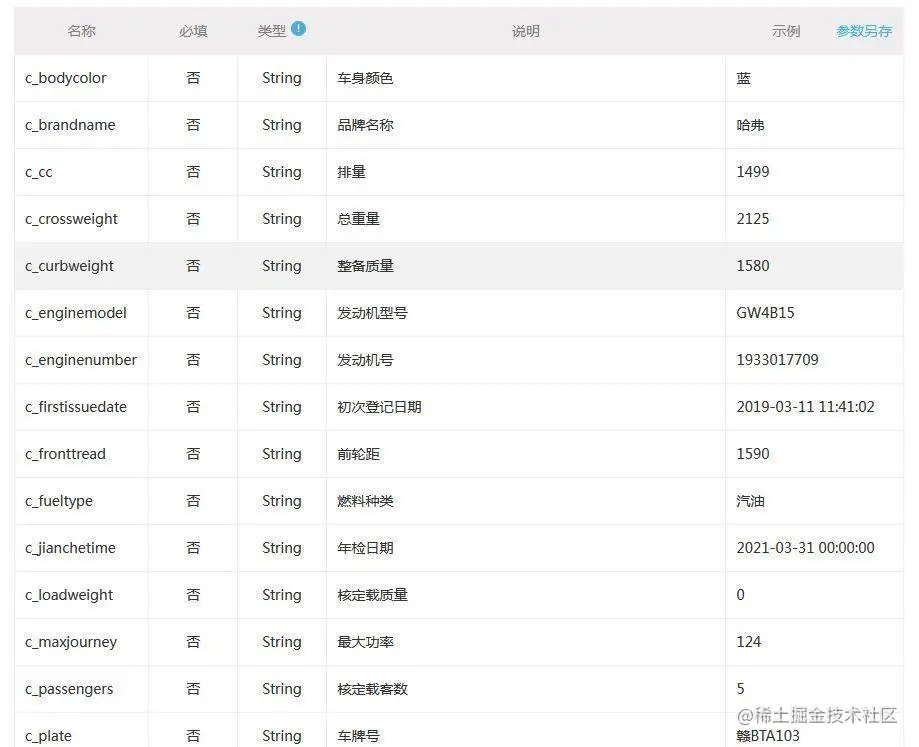Click the example value 1580
The image size is (919, 747).
753,266
